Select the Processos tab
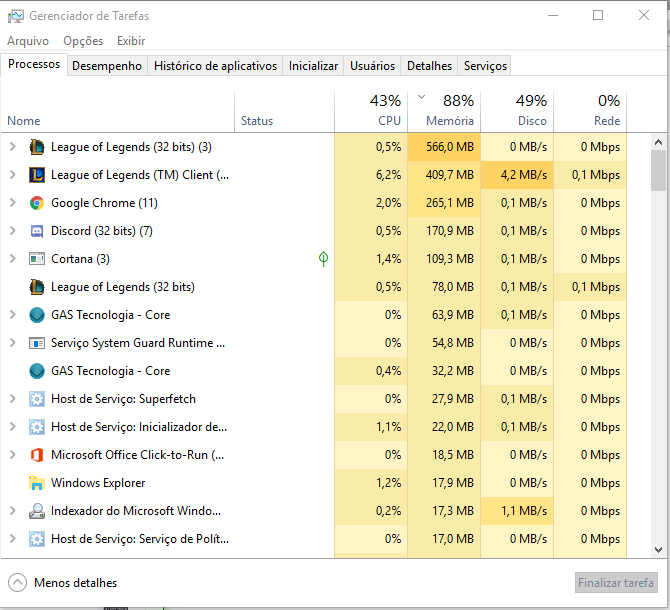The width and height of the screenshot is (670, 610). (34, 65)
